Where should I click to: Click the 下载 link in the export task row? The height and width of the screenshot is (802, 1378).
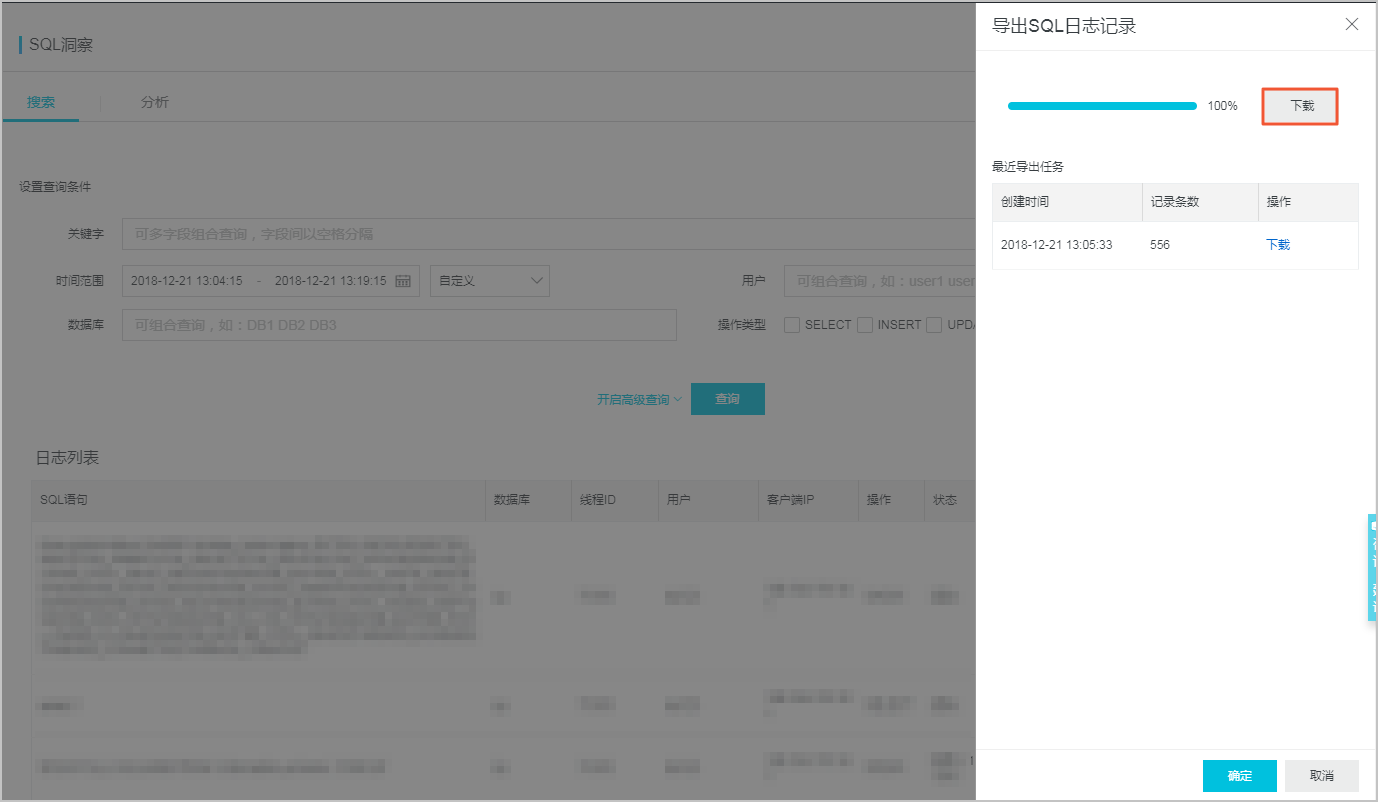click(1278, 245)
